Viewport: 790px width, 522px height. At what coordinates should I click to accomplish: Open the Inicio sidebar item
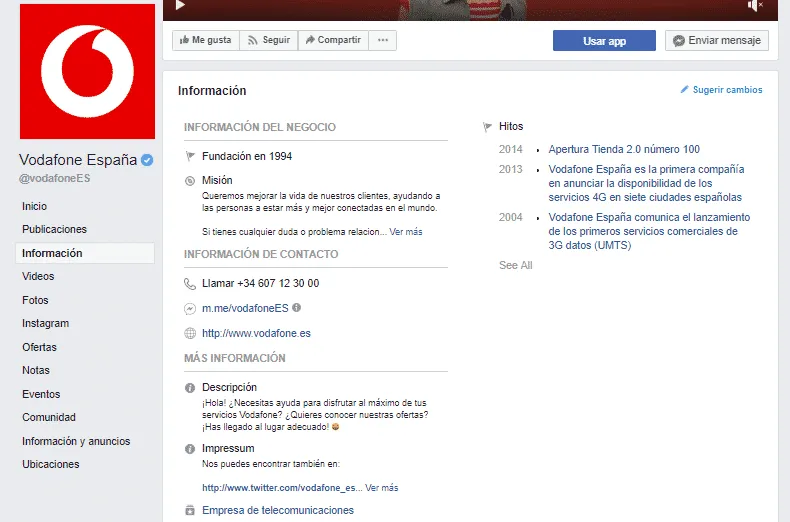(x=34, y=206)
